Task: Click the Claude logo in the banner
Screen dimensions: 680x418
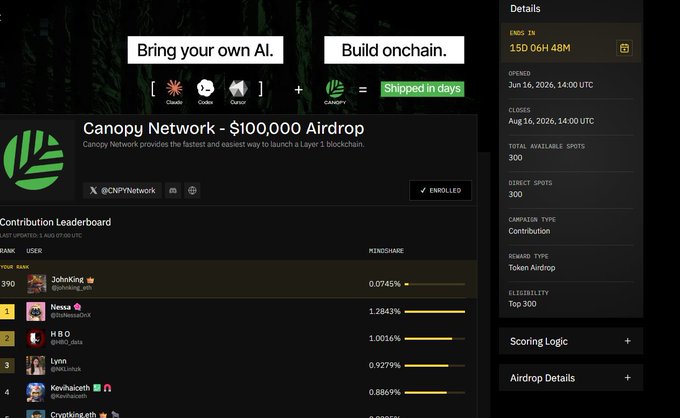Action: 174,88
